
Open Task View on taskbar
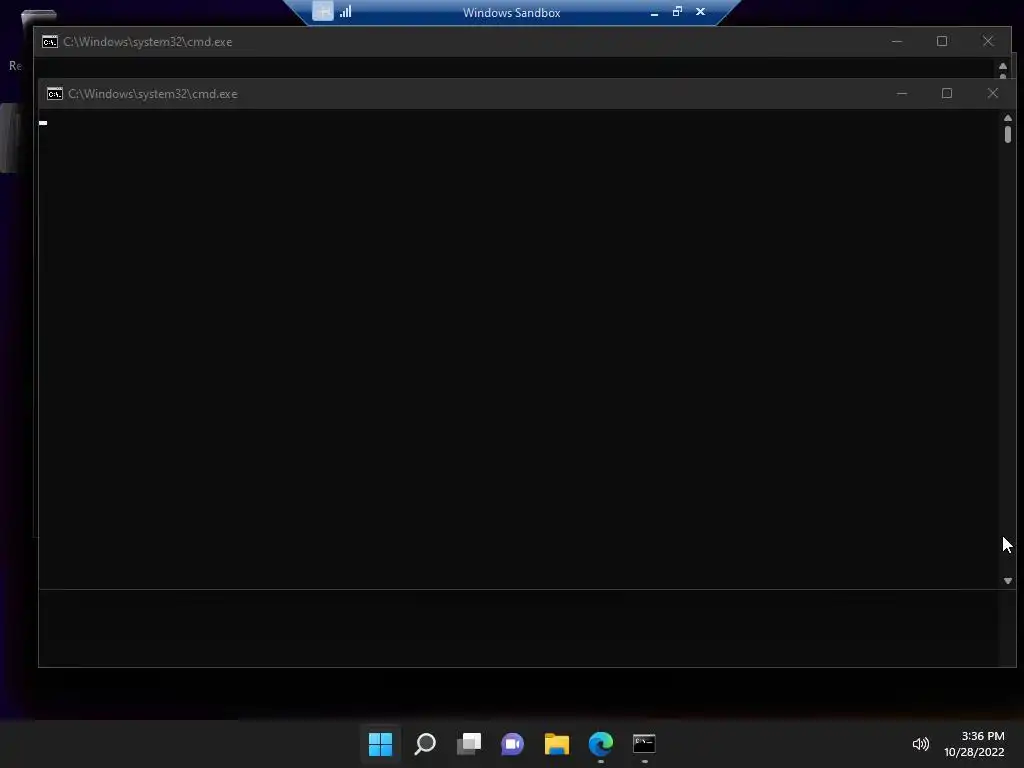(469, 744)
